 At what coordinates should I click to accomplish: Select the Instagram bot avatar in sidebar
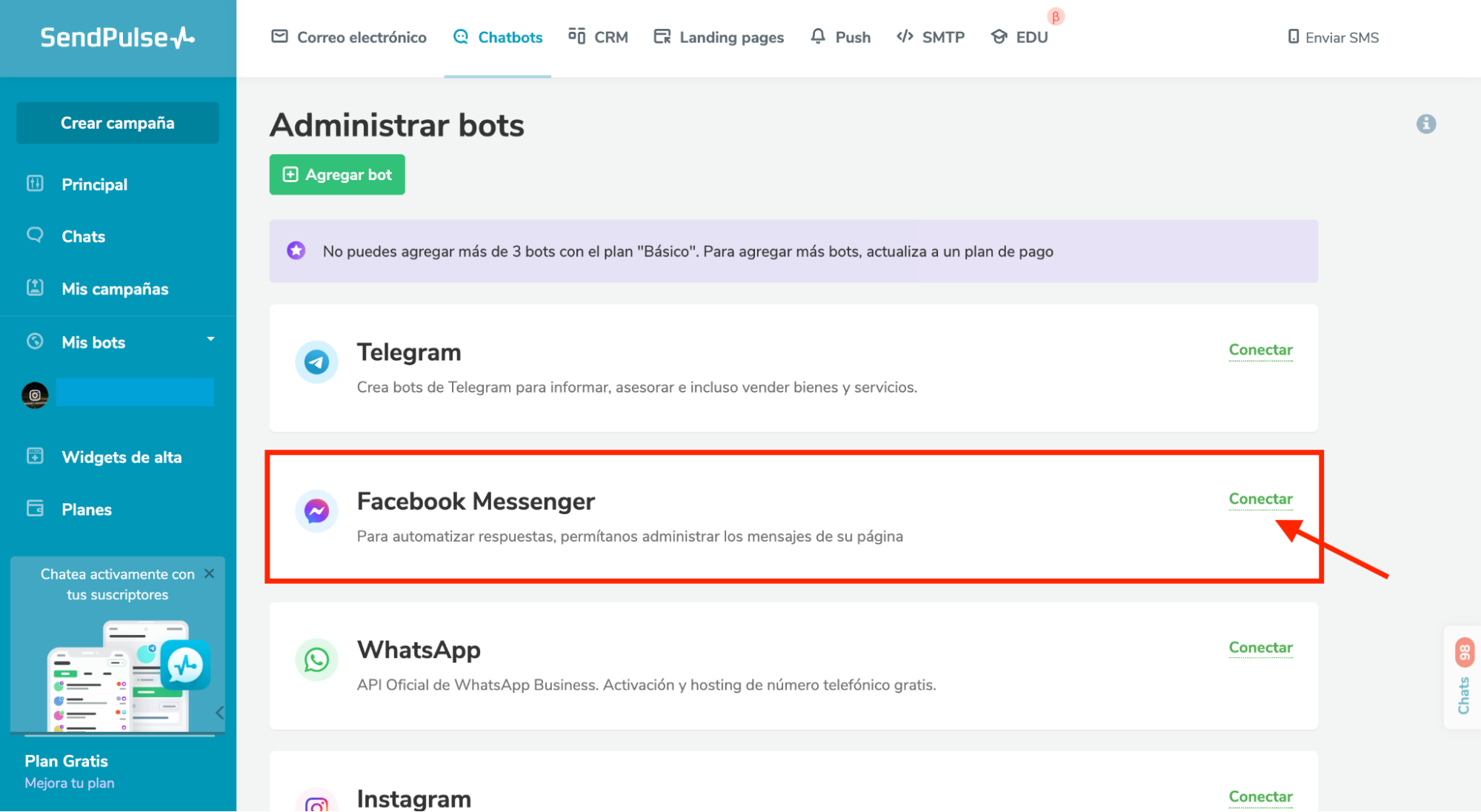pyautogui.click(x=35, y=395)
